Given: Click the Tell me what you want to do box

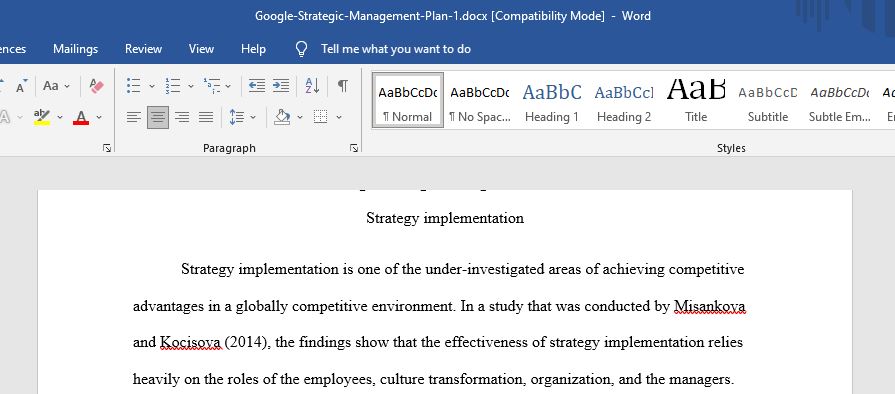Looking at the screenshot, I should click(x=396, y=49).
